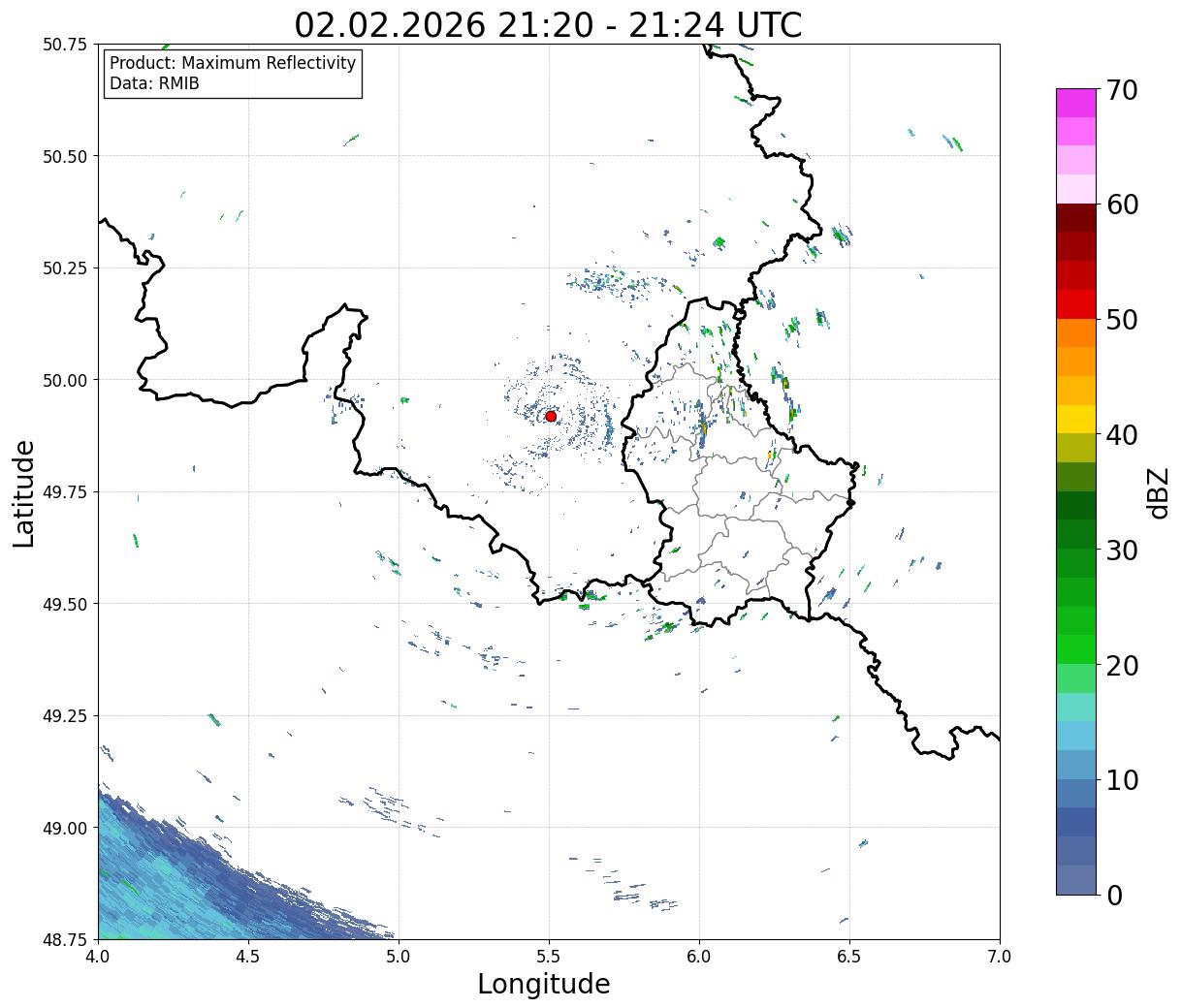The height and width of the screenshot is (1008, 1182).
Task: Click the 'Product: Maximum Reflectivity' text
Action: [233, 63]
